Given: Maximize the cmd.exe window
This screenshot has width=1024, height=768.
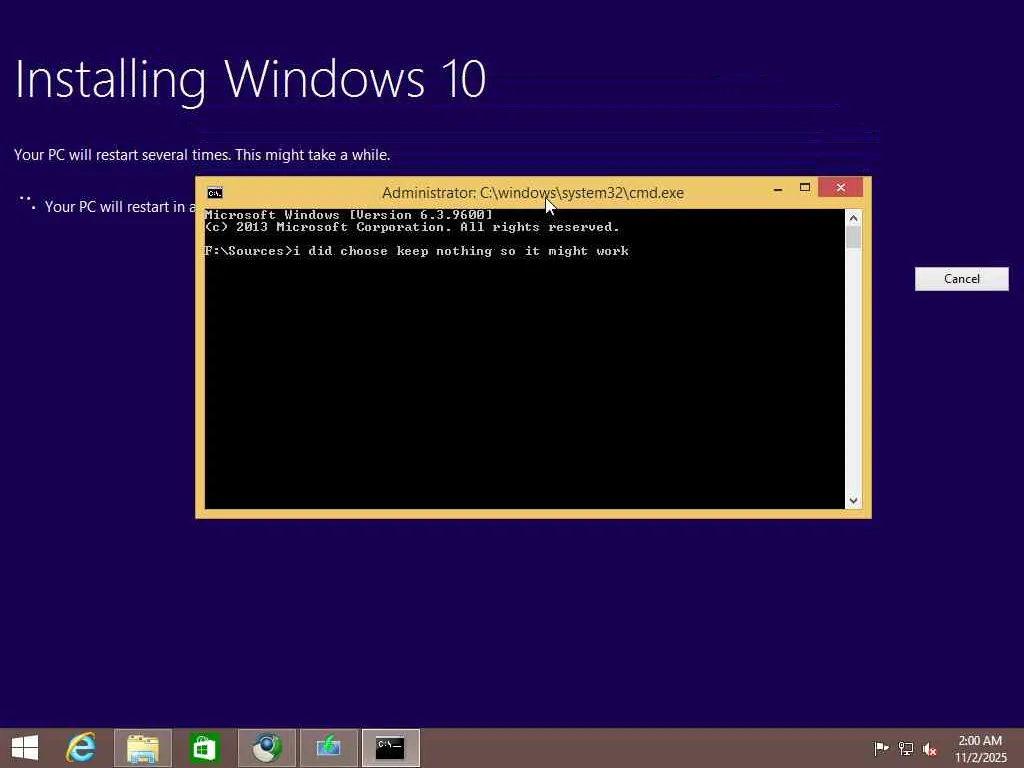Looking at the screenshot, I should point(805,188).
